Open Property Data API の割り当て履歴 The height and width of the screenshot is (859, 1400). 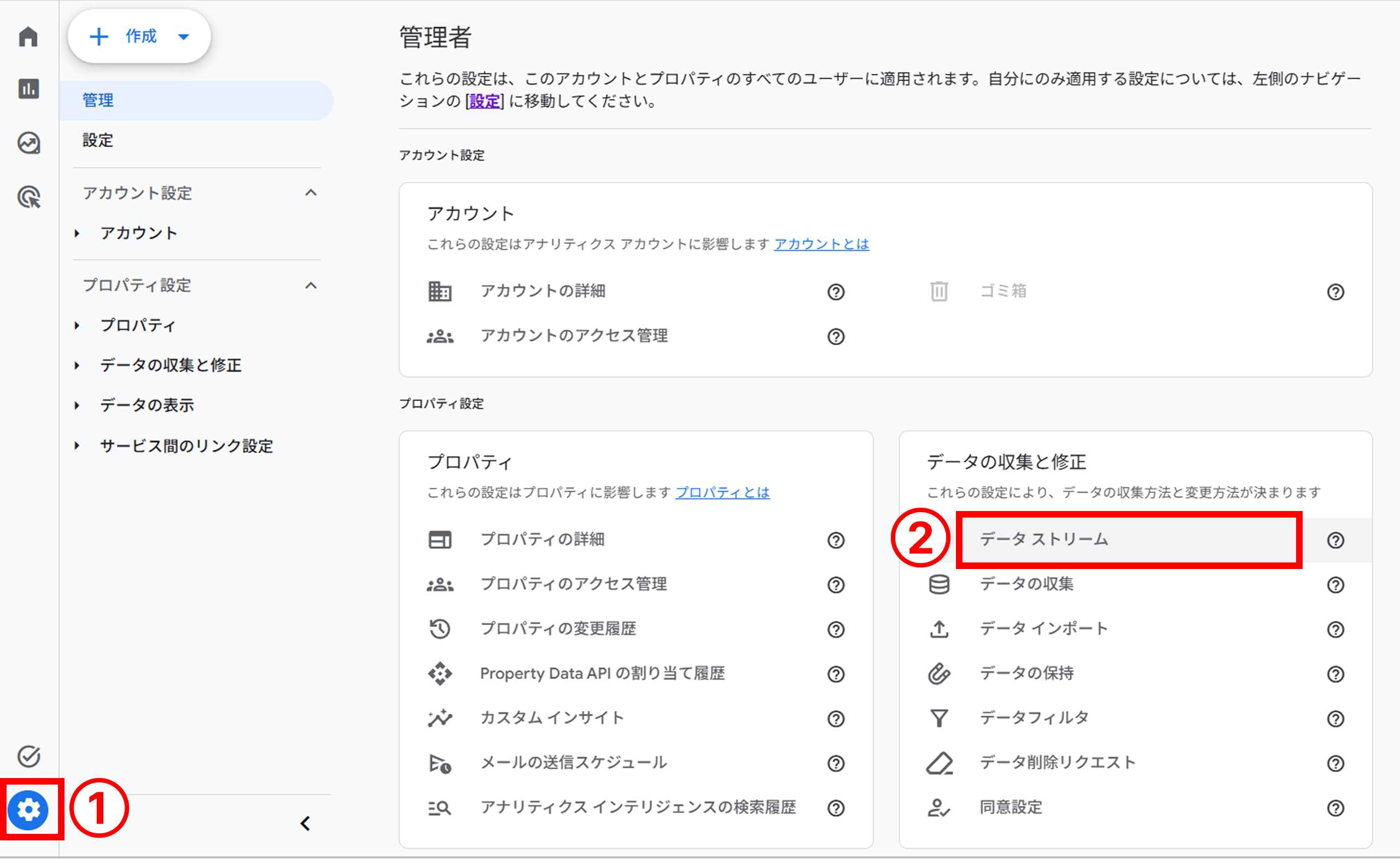pos(602,674)
